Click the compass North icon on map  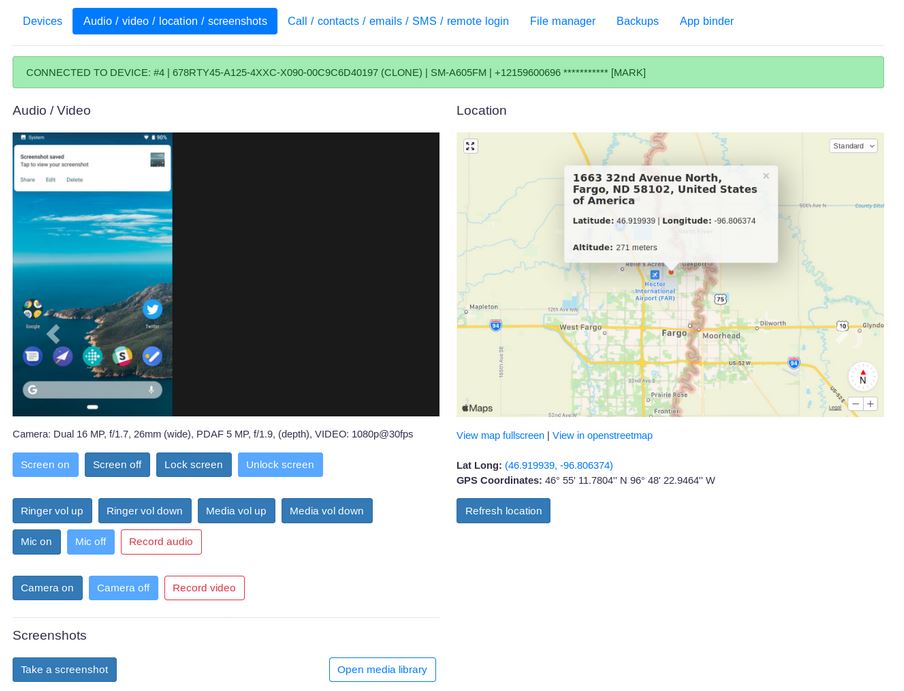pyautogui.click(x=862, y=376)
